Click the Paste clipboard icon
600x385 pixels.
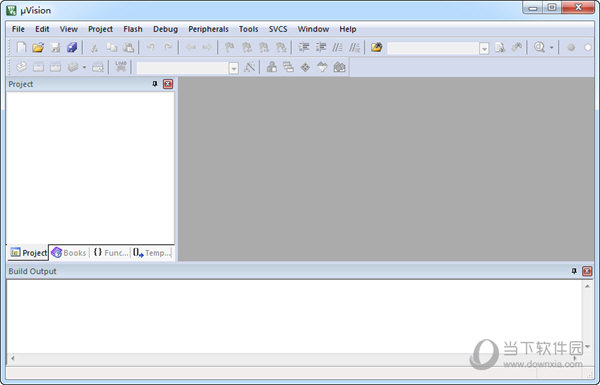(128, 47)
